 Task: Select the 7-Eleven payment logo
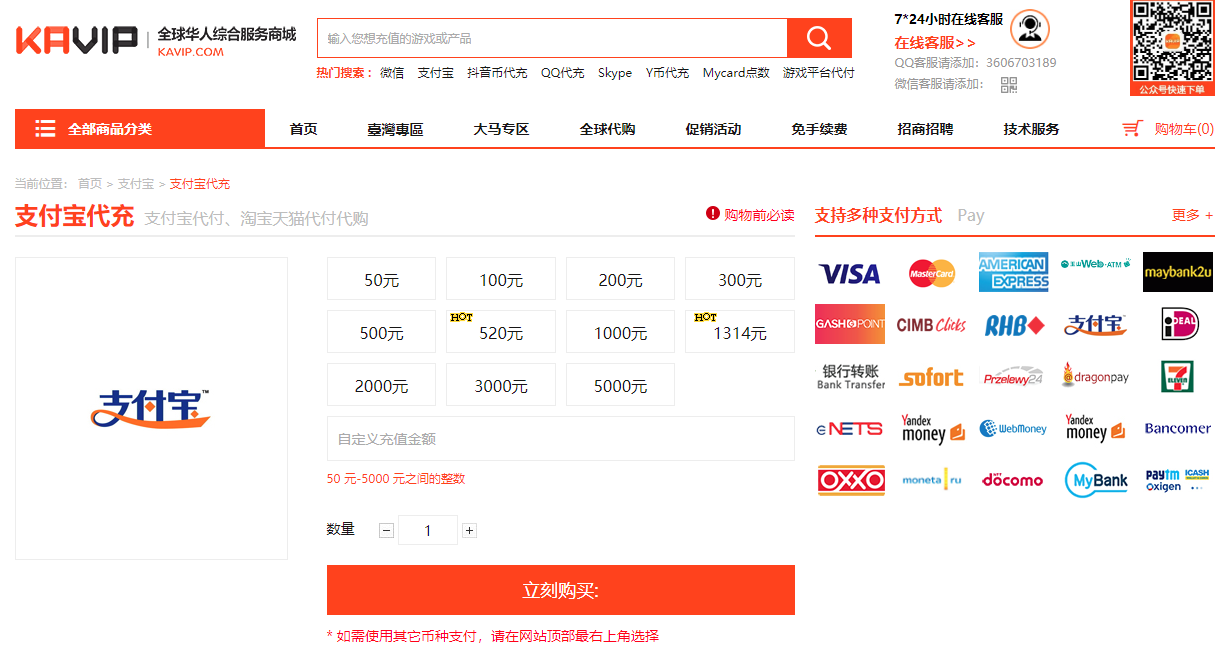(1177, 376)
